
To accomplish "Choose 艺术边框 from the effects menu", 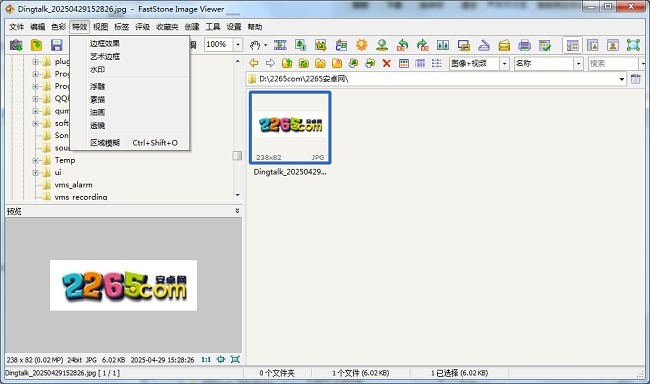I will tap(105, 56).
